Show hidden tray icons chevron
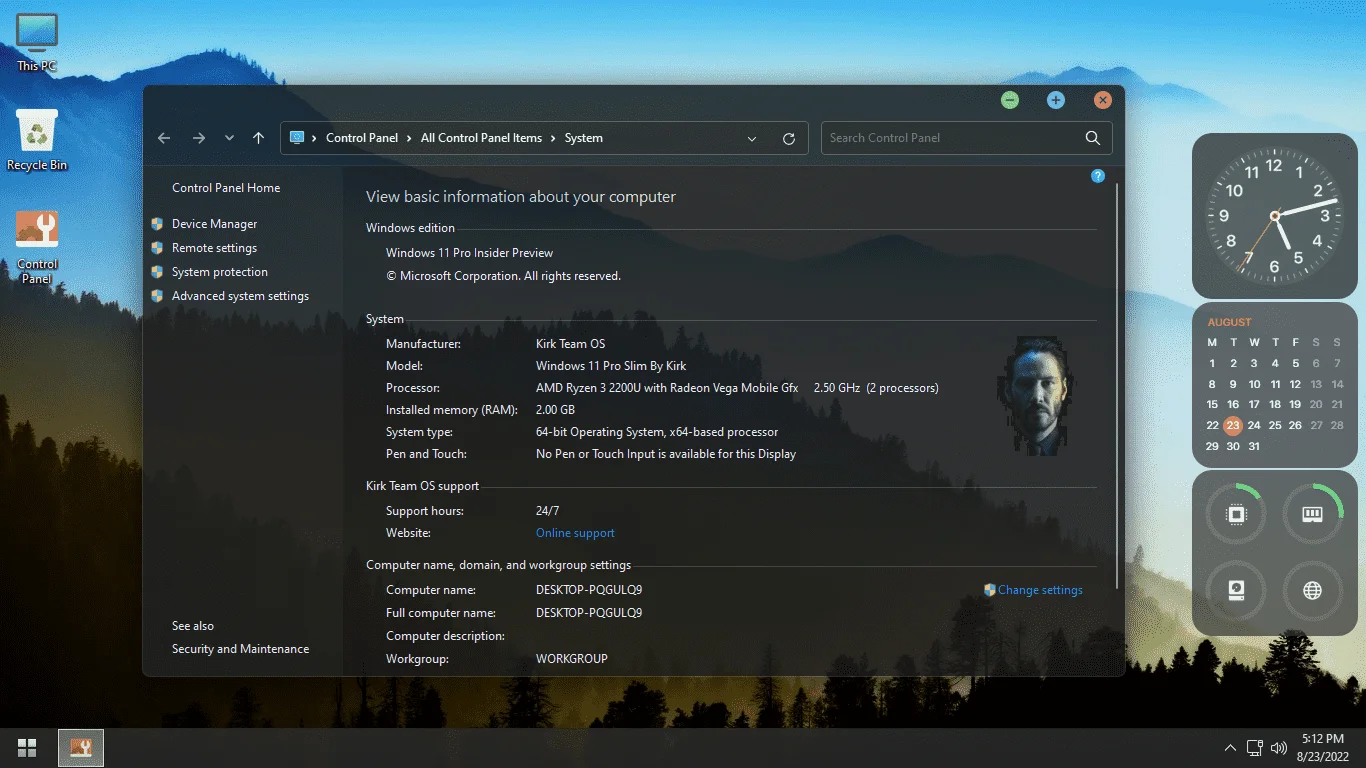 click(x=1230, y=748)
